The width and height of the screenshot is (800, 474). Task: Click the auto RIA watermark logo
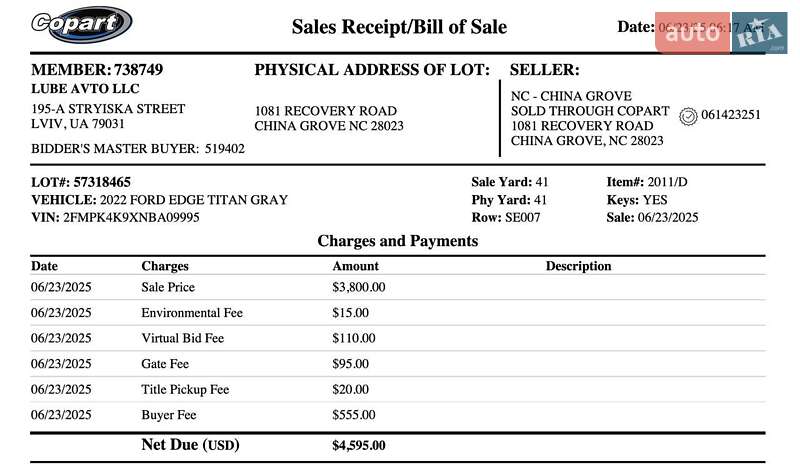coord(721,33)
